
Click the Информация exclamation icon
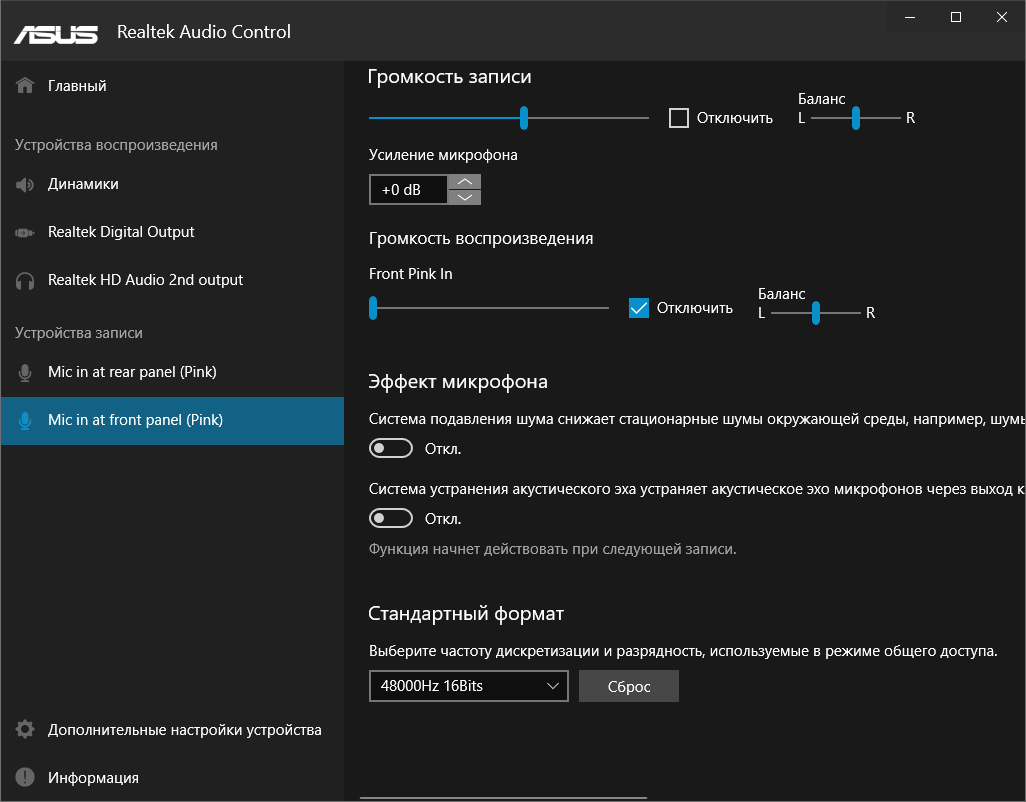click(x=25, y=778)
